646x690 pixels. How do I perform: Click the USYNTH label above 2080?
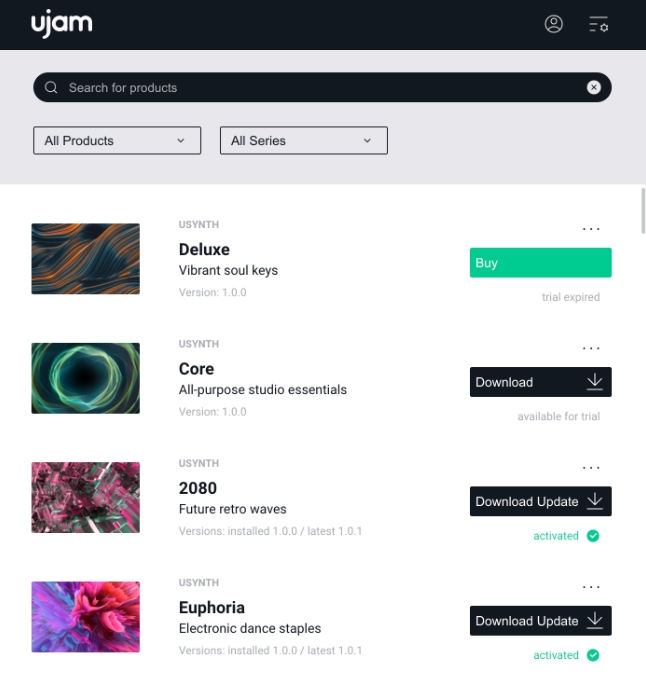click(x=198, y=463)
